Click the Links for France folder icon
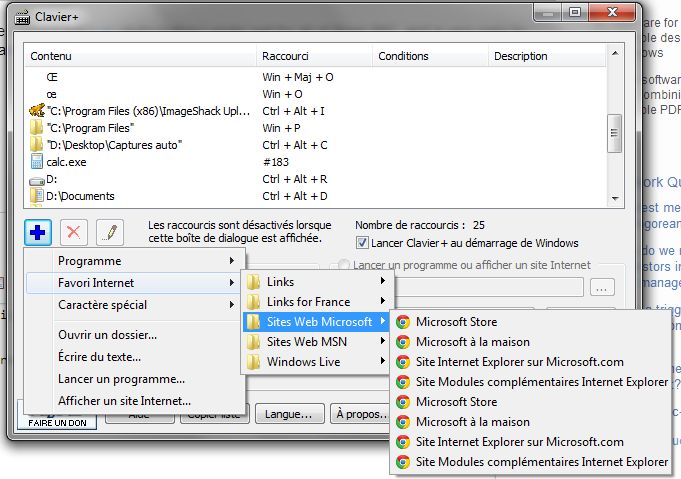The height and width of the screenshot is (479, 681). coord(253,302)
